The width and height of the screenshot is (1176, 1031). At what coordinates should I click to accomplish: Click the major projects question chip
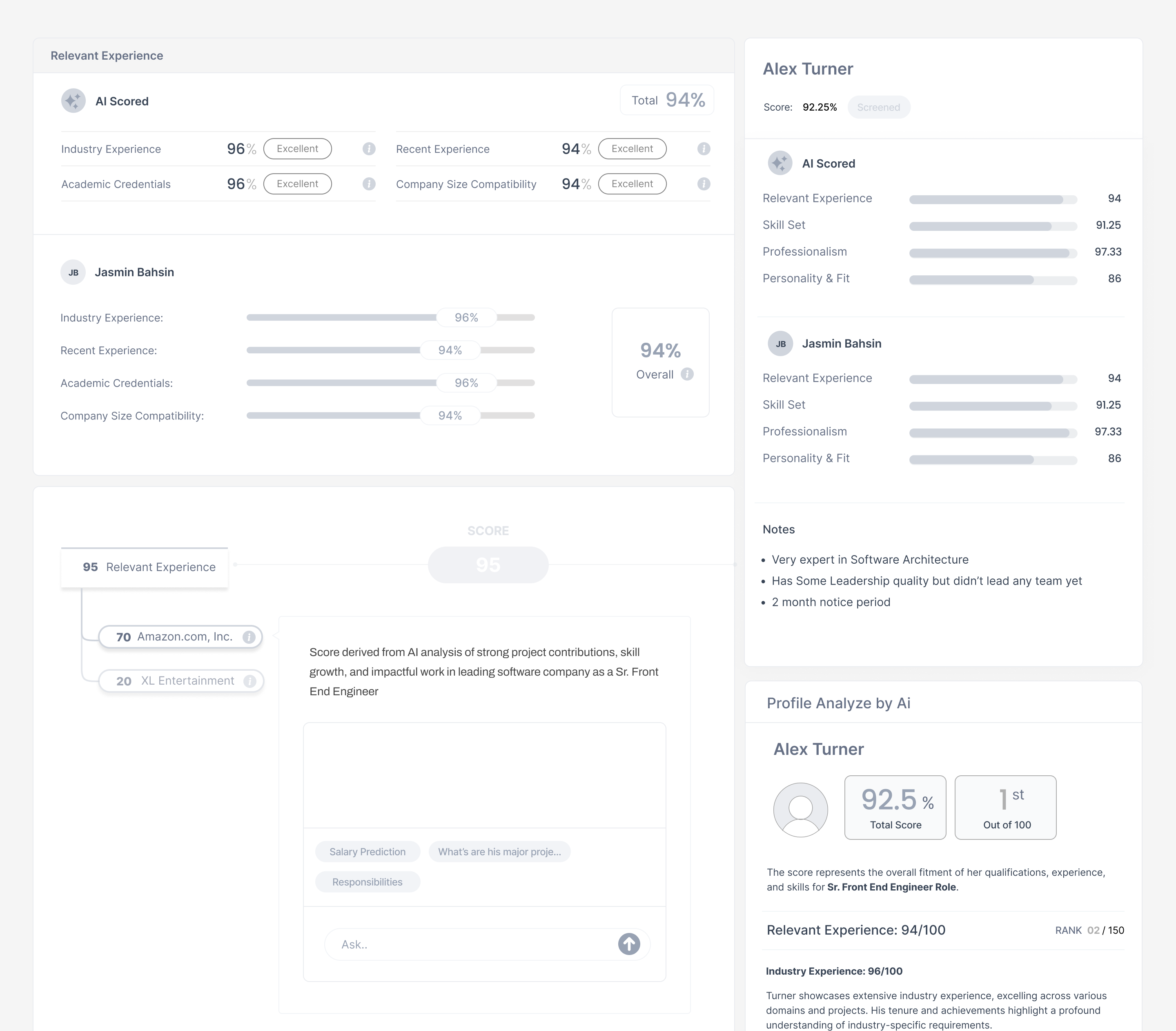pyautogui.click(x=499, y=852)
